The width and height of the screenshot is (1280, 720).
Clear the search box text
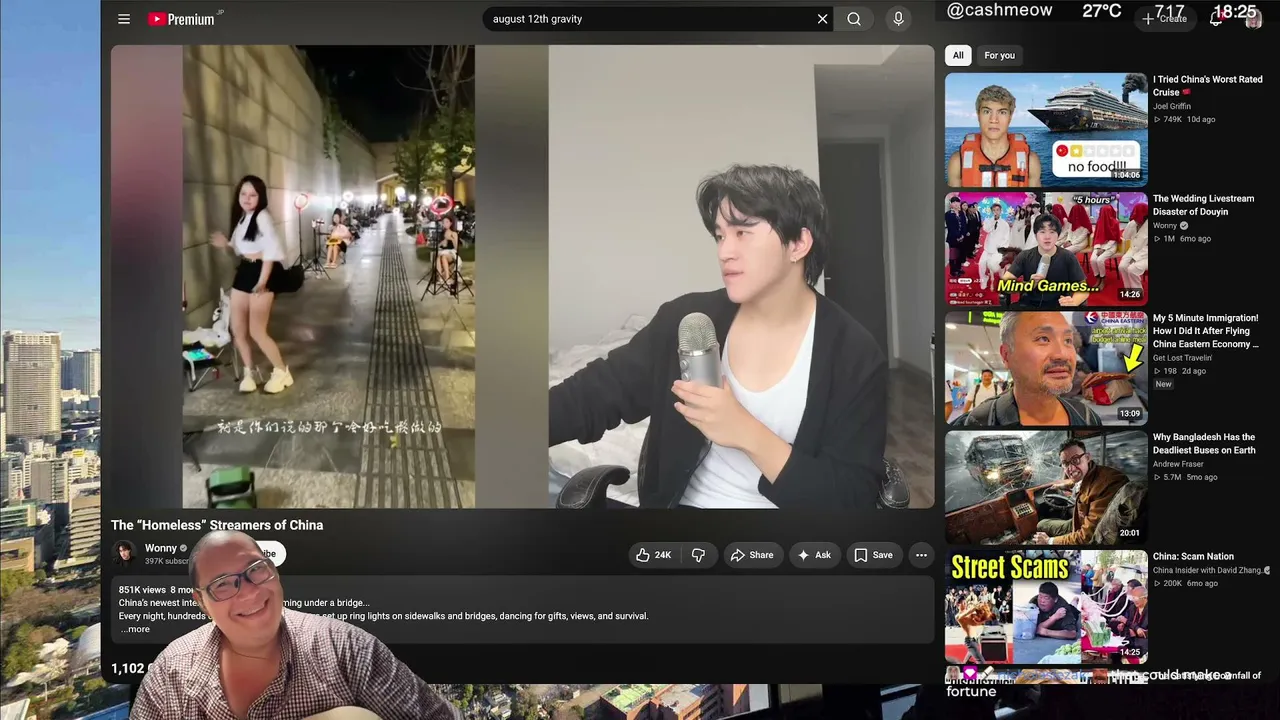coord(823,19)
